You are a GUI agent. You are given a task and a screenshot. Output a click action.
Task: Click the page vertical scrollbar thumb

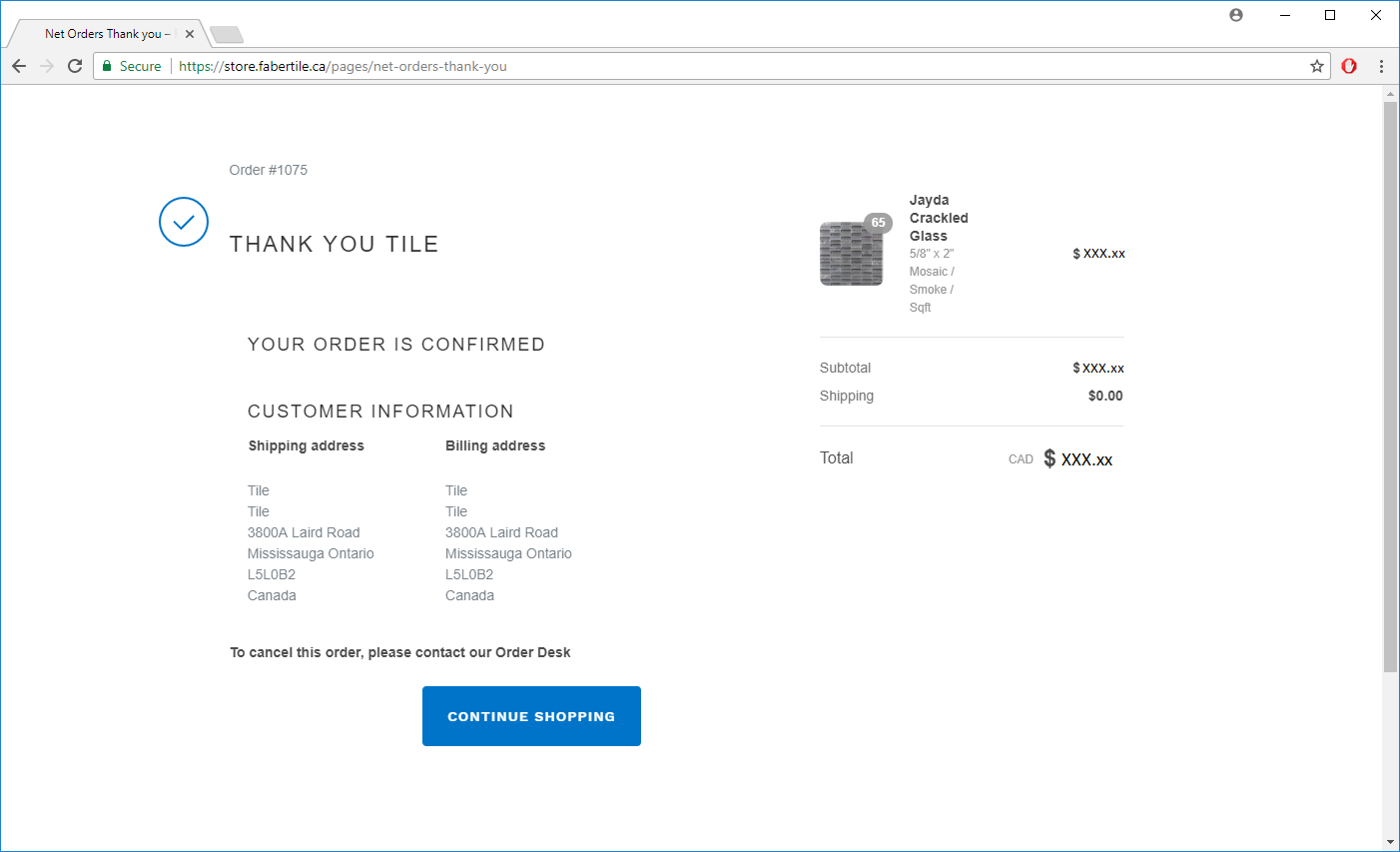click(x=1390, y=387)
